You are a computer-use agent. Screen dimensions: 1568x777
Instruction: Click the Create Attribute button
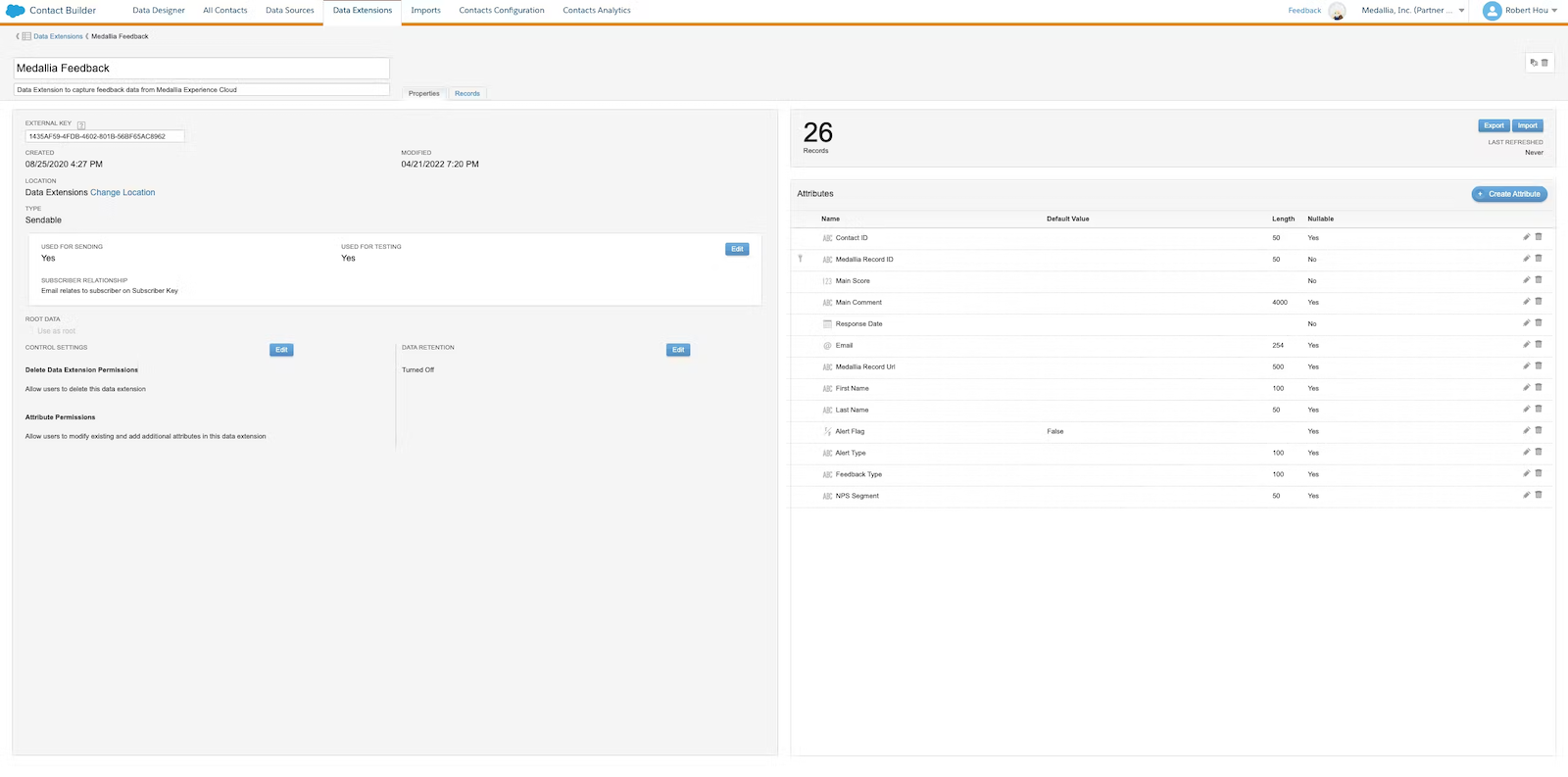(x=1509, y=194)
